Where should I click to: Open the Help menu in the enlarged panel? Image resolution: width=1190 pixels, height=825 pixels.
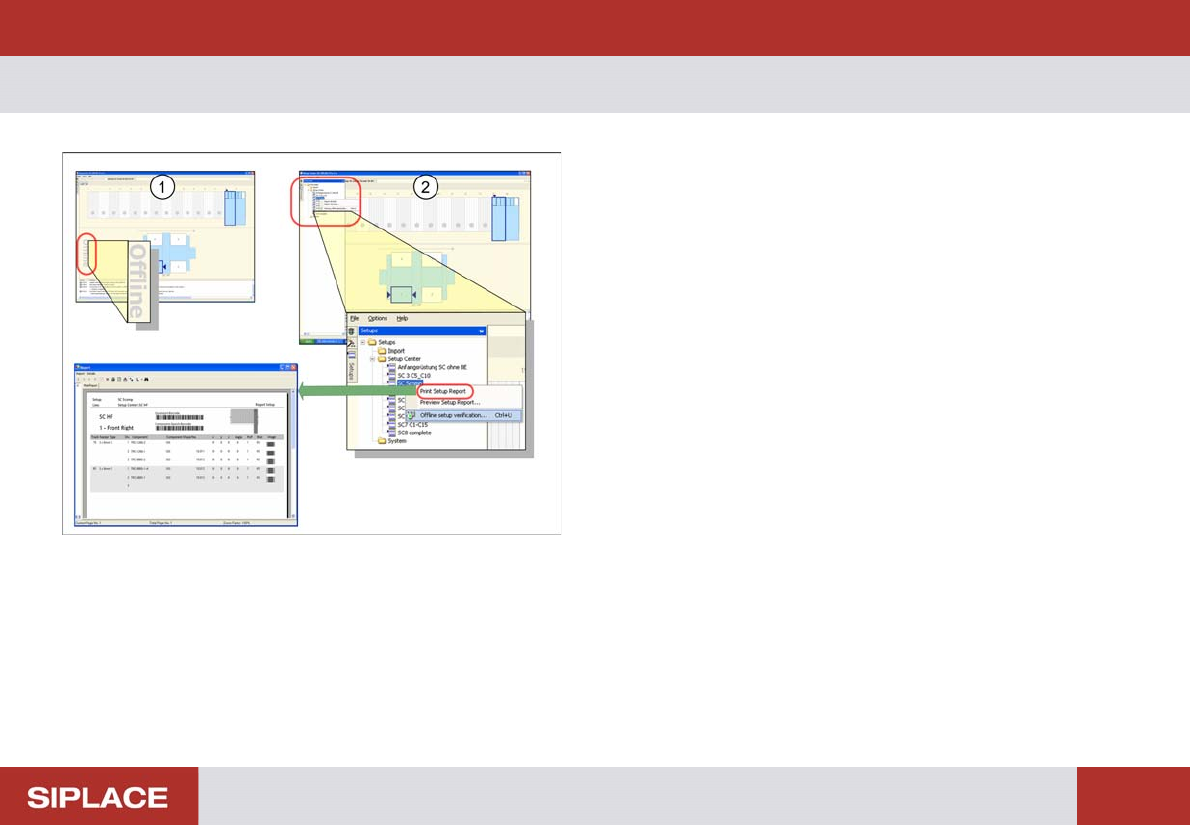pyautogui.click(x=402, y=318)
